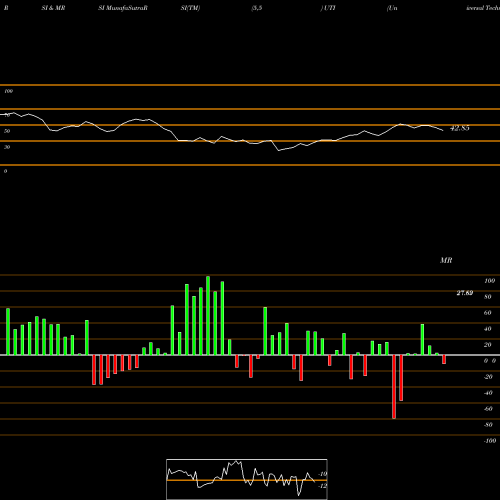The width and height of the screenshot is (500, 500).
Task: Click the MR axis label 80
Action: tap(488, 297)
